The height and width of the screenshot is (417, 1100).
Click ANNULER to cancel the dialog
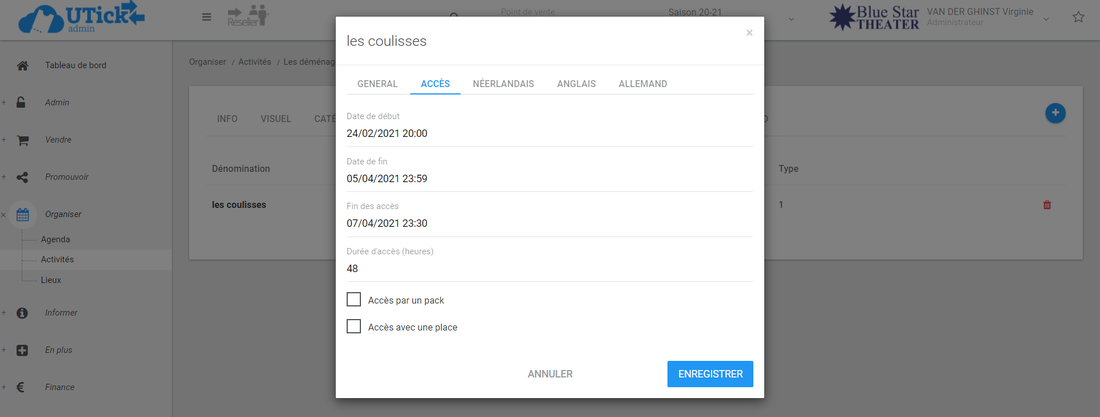click(x=550, y=374)
